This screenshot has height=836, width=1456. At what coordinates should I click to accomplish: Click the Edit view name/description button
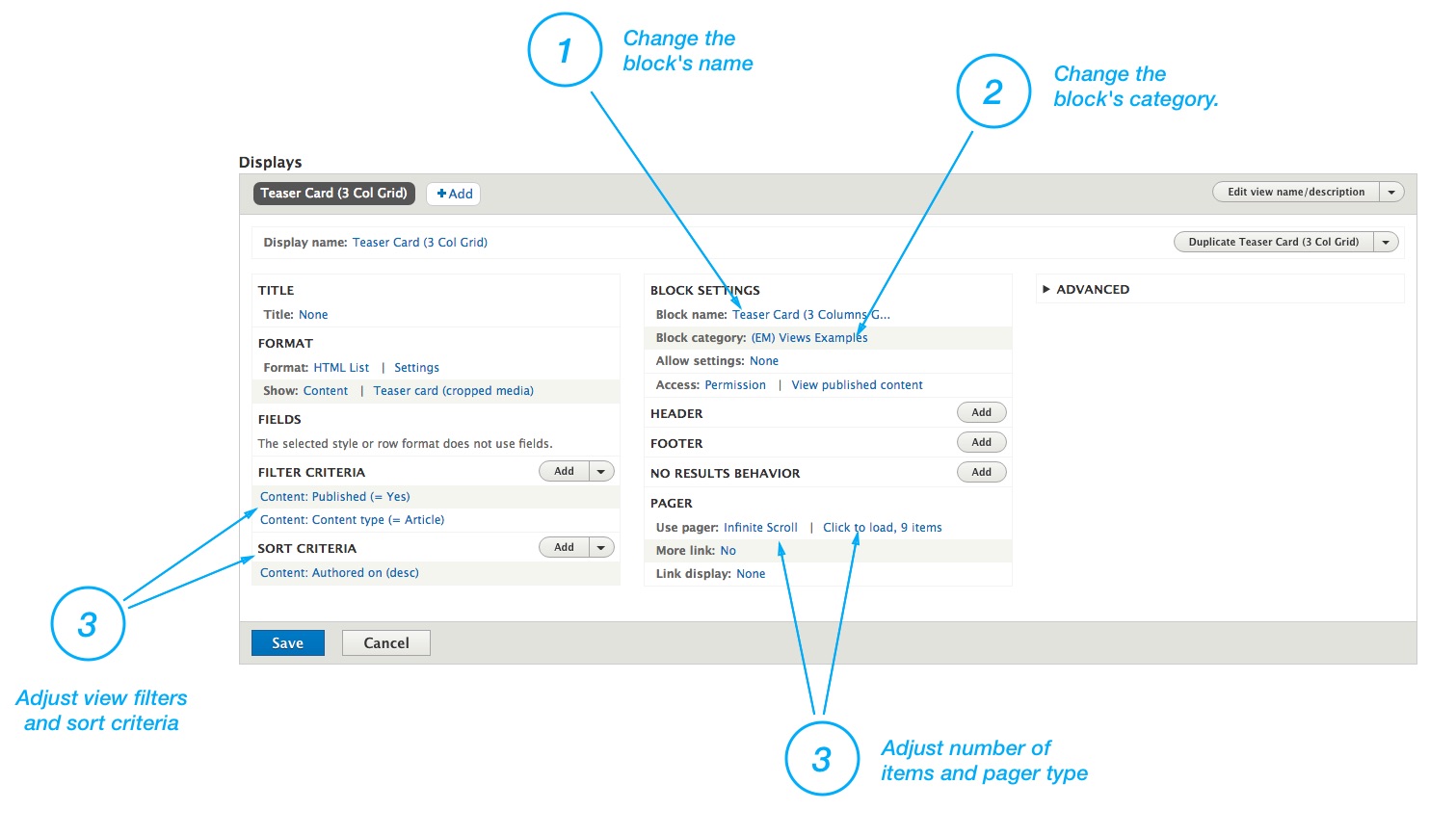1295,192
